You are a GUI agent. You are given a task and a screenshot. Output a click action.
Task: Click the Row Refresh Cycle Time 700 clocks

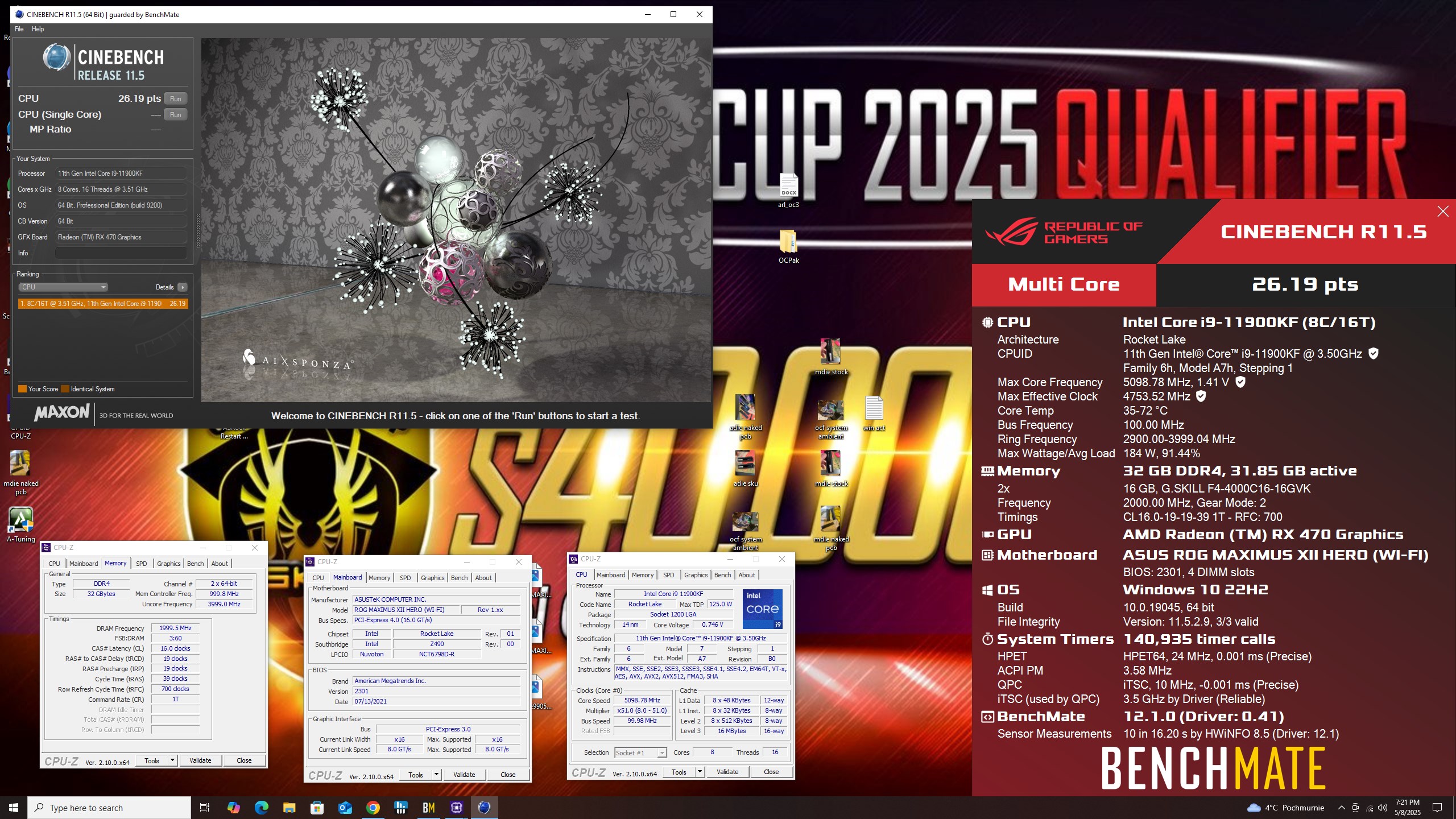click(175, 689)
